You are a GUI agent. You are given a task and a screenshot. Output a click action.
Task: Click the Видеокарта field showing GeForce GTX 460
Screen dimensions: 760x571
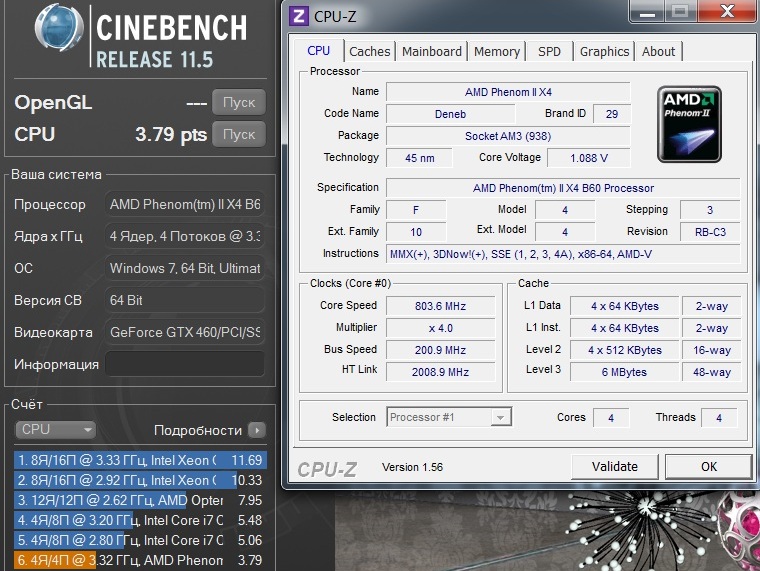pyautogui.click(x=185, y=332)
